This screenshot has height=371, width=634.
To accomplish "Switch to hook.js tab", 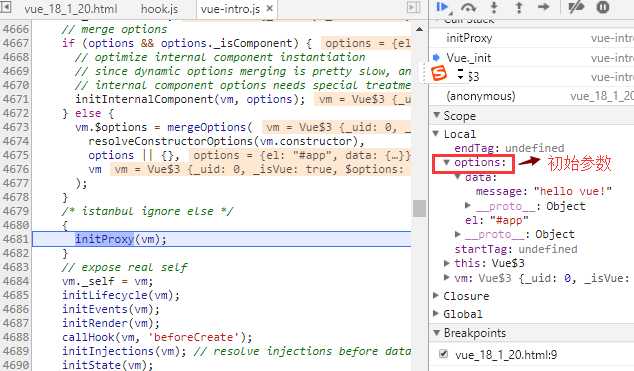I will [159, 8].
